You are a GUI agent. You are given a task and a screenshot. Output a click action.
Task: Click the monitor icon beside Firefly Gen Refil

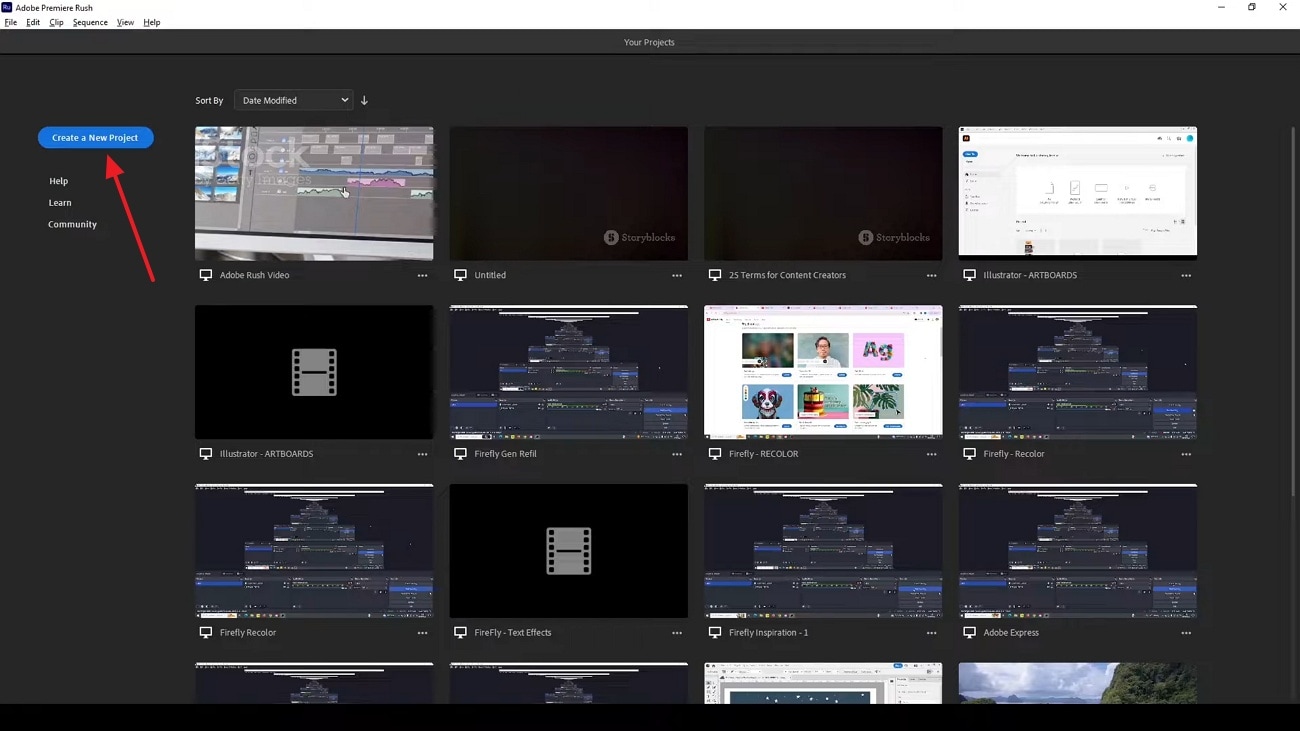click(461, 453)
